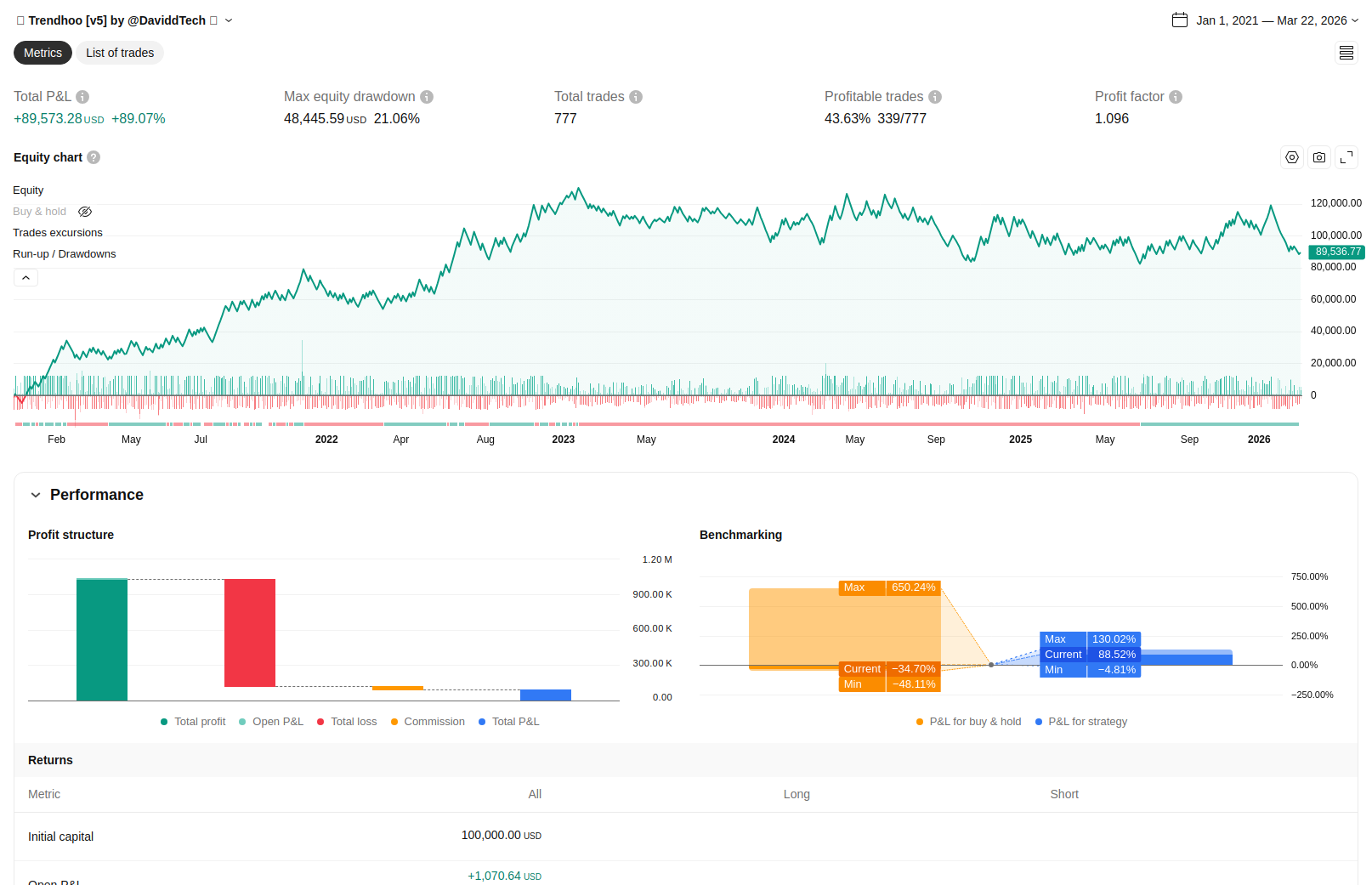The width and height of the screenshot is (1372, 885).
Task: Click the info icon next to Max equity drawdown
Action: [427, 97]
